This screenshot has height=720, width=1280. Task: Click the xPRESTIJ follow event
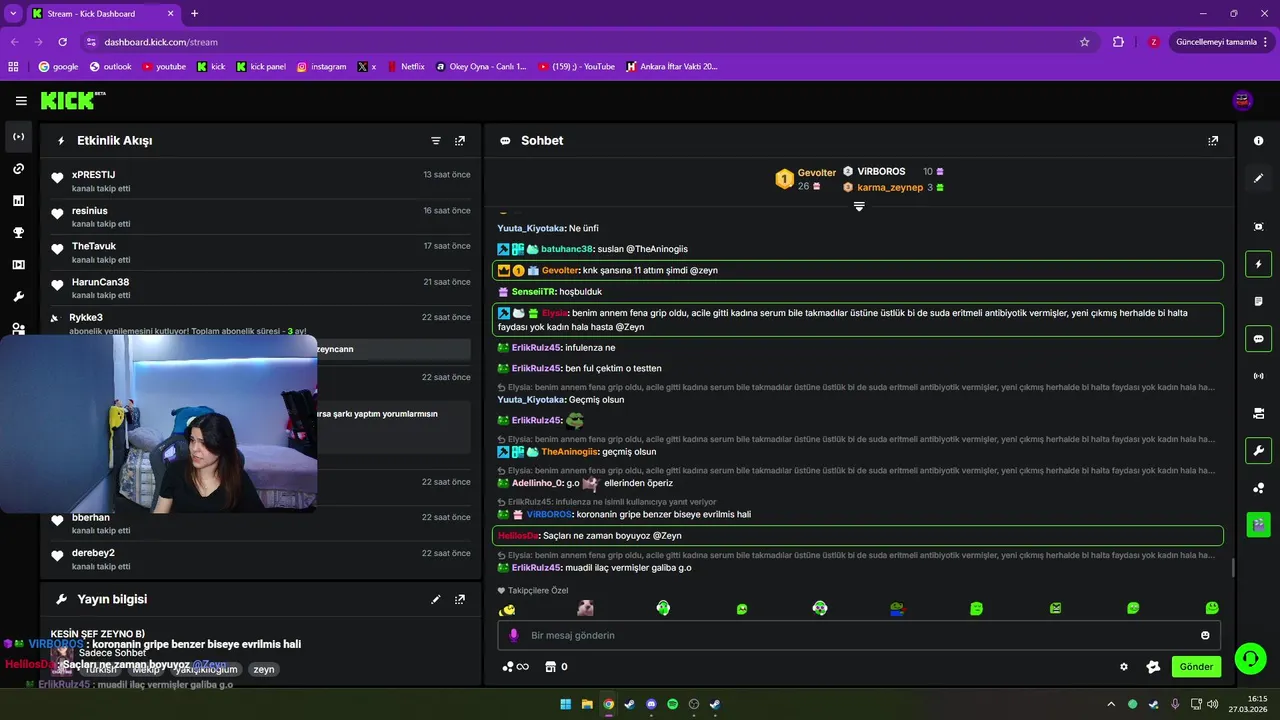pos(260,181)
